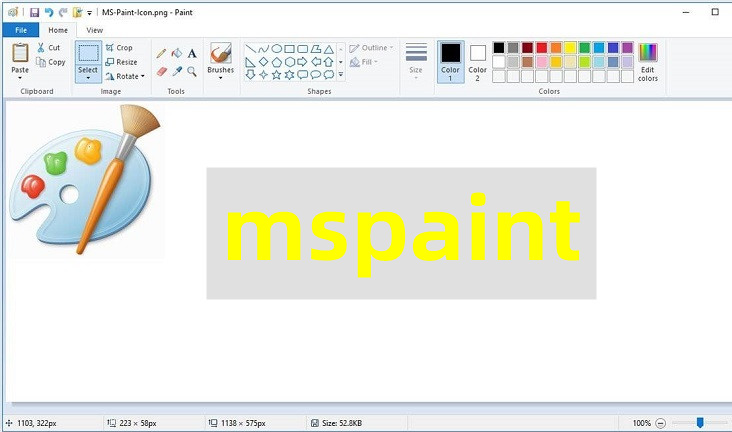Click the Save icon in the quick access toolbar
This screenshot has width=732, height=432.
[34, 12]
